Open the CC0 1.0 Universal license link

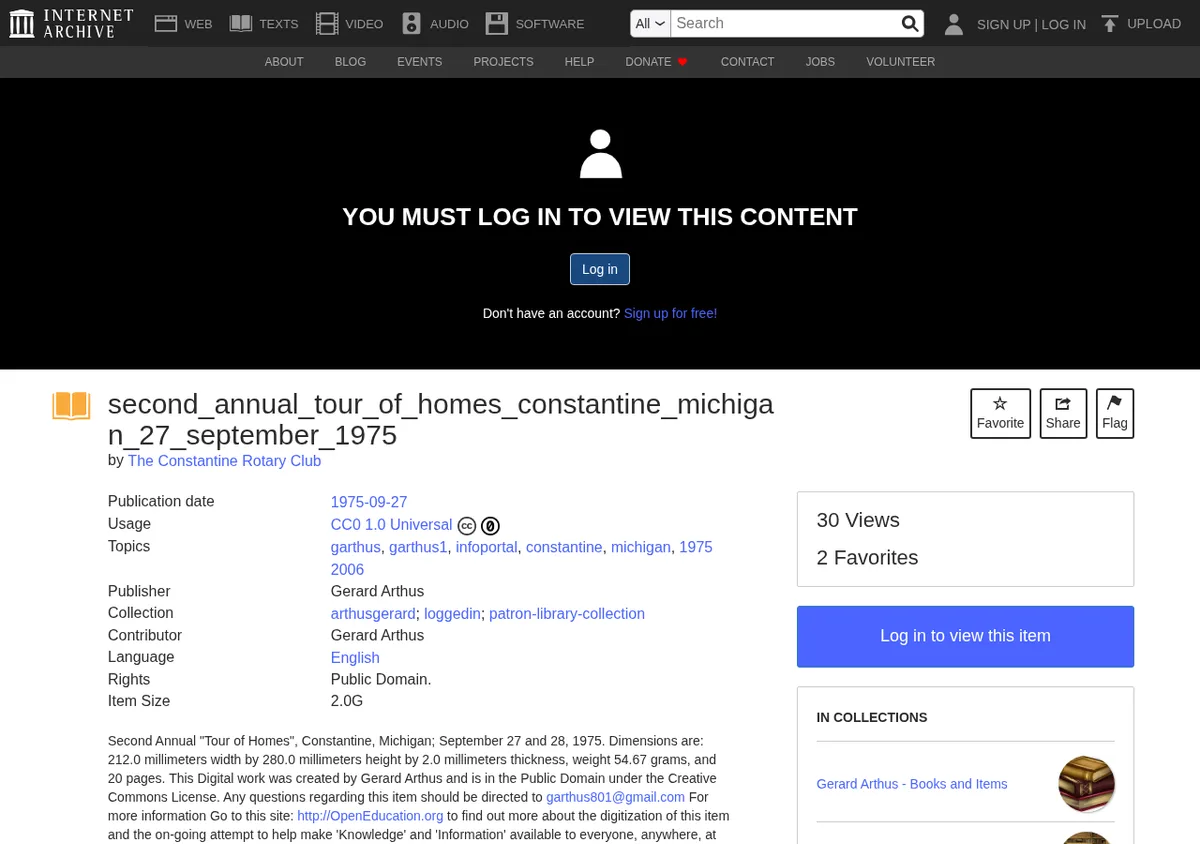391,524
